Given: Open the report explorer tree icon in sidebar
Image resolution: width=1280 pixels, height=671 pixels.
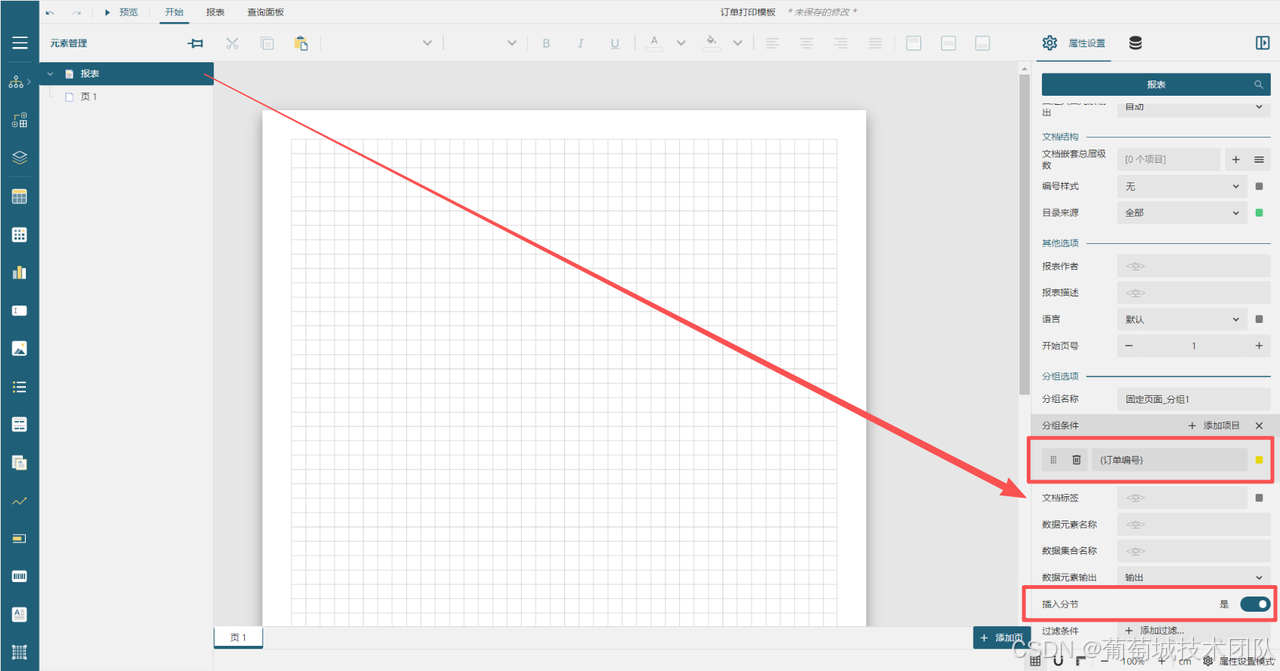Looking at the screenshot, I should tap(16, 82).
